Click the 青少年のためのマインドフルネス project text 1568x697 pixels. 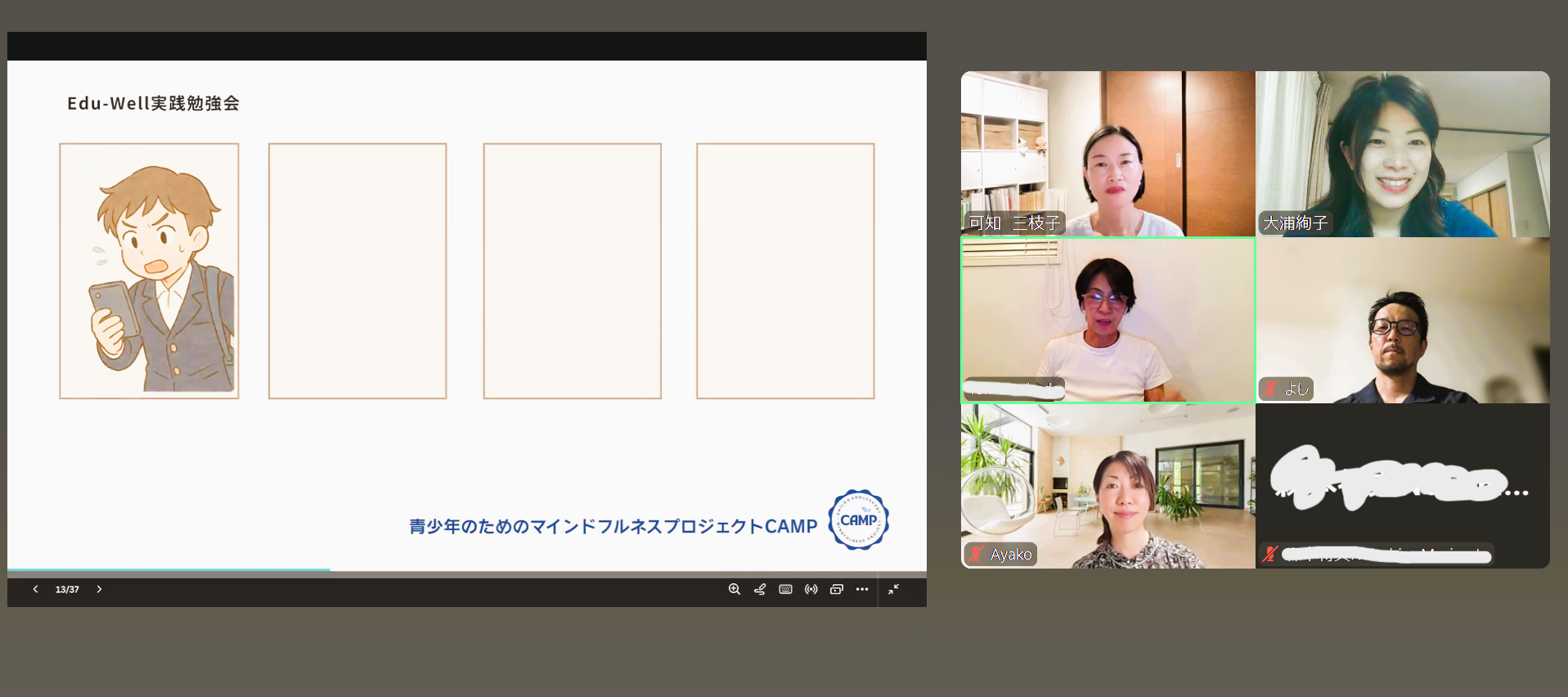click(x=613, y=526)
